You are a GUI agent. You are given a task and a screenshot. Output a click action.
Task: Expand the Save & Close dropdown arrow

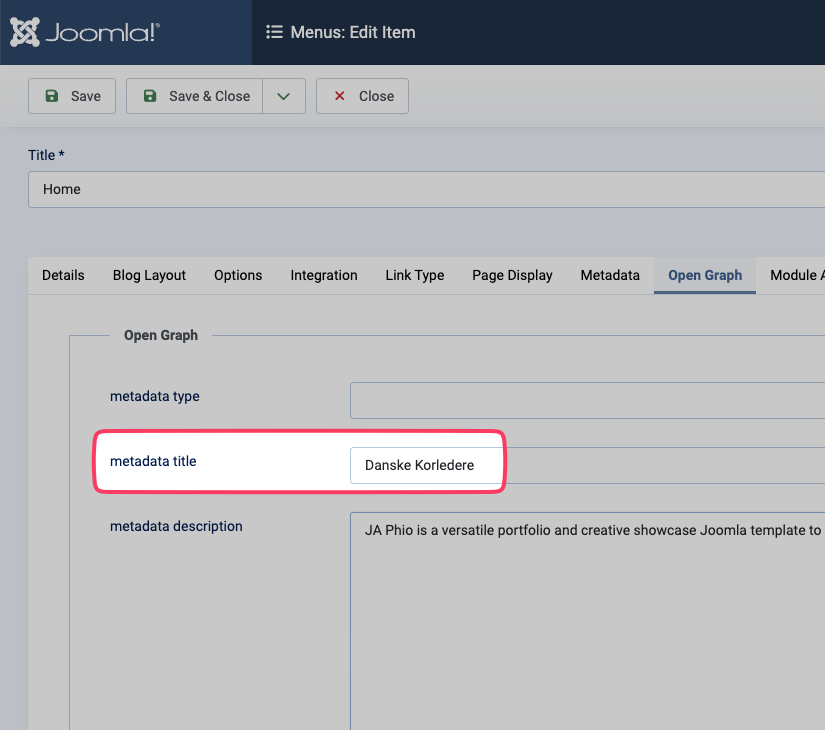coord(284,96)
